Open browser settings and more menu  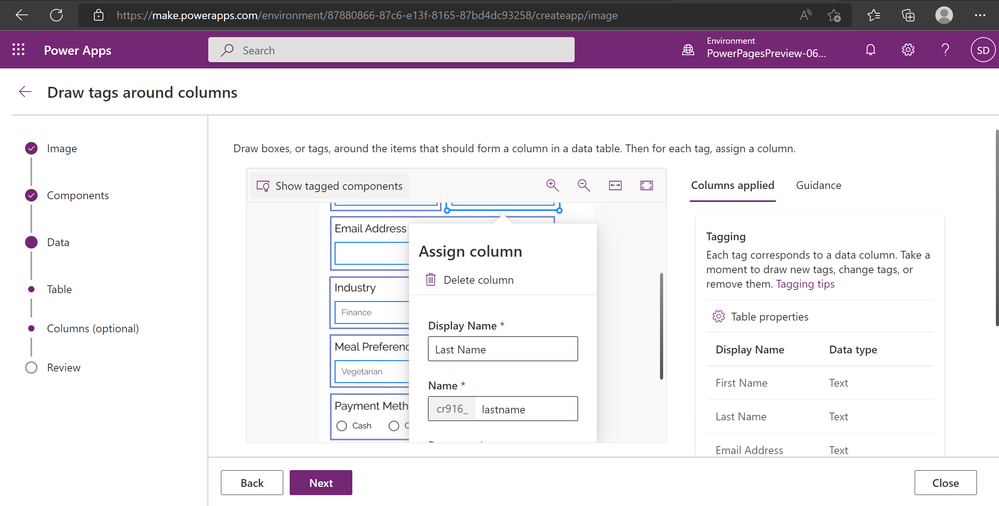pos(980,15)
